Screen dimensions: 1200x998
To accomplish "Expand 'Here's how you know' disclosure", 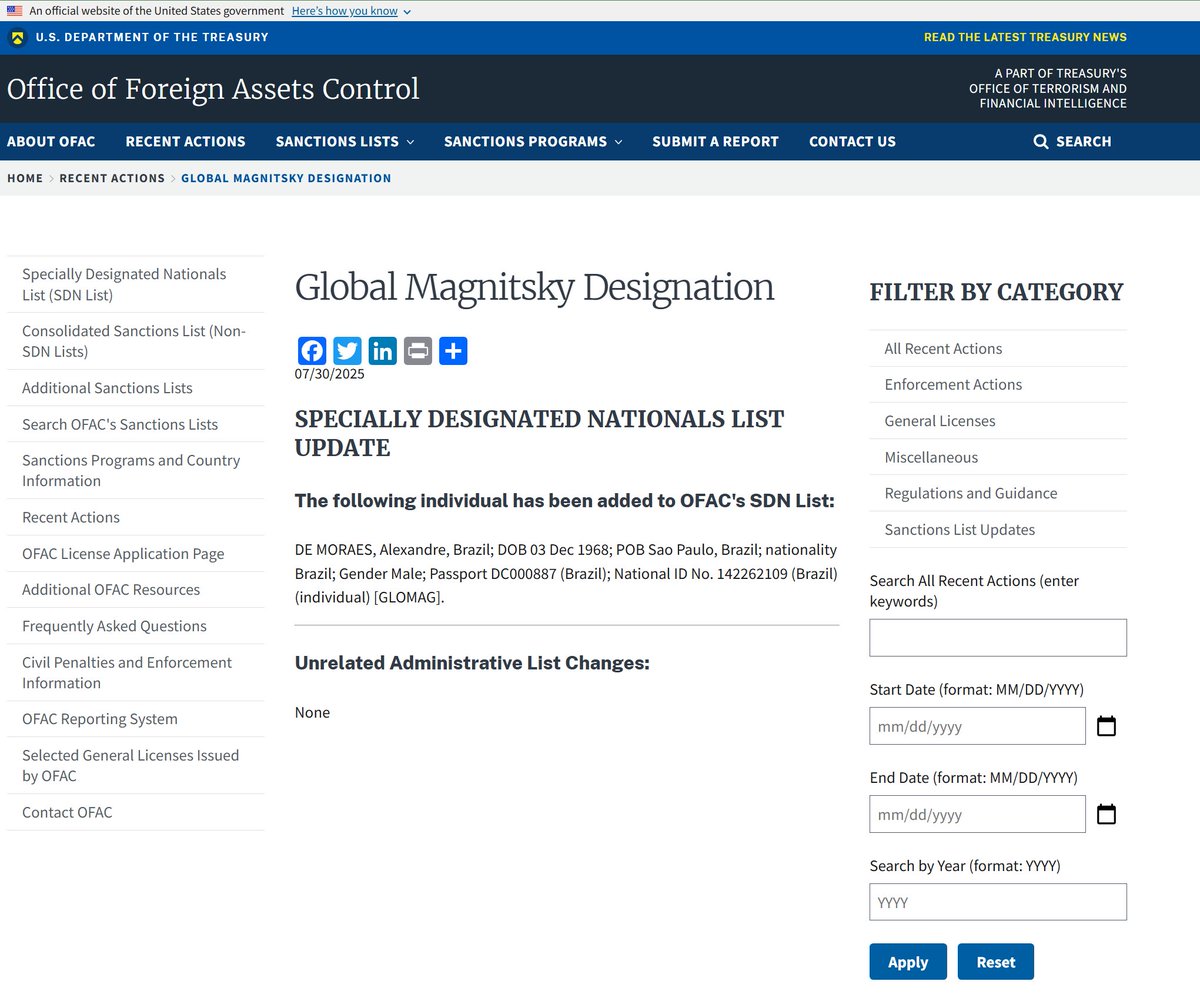I will 350,11.
